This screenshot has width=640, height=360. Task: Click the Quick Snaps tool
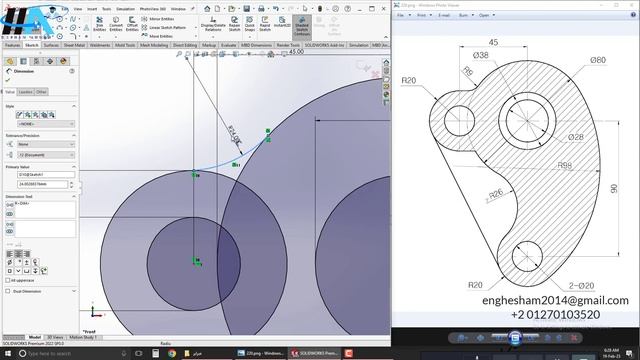point(249,24)
